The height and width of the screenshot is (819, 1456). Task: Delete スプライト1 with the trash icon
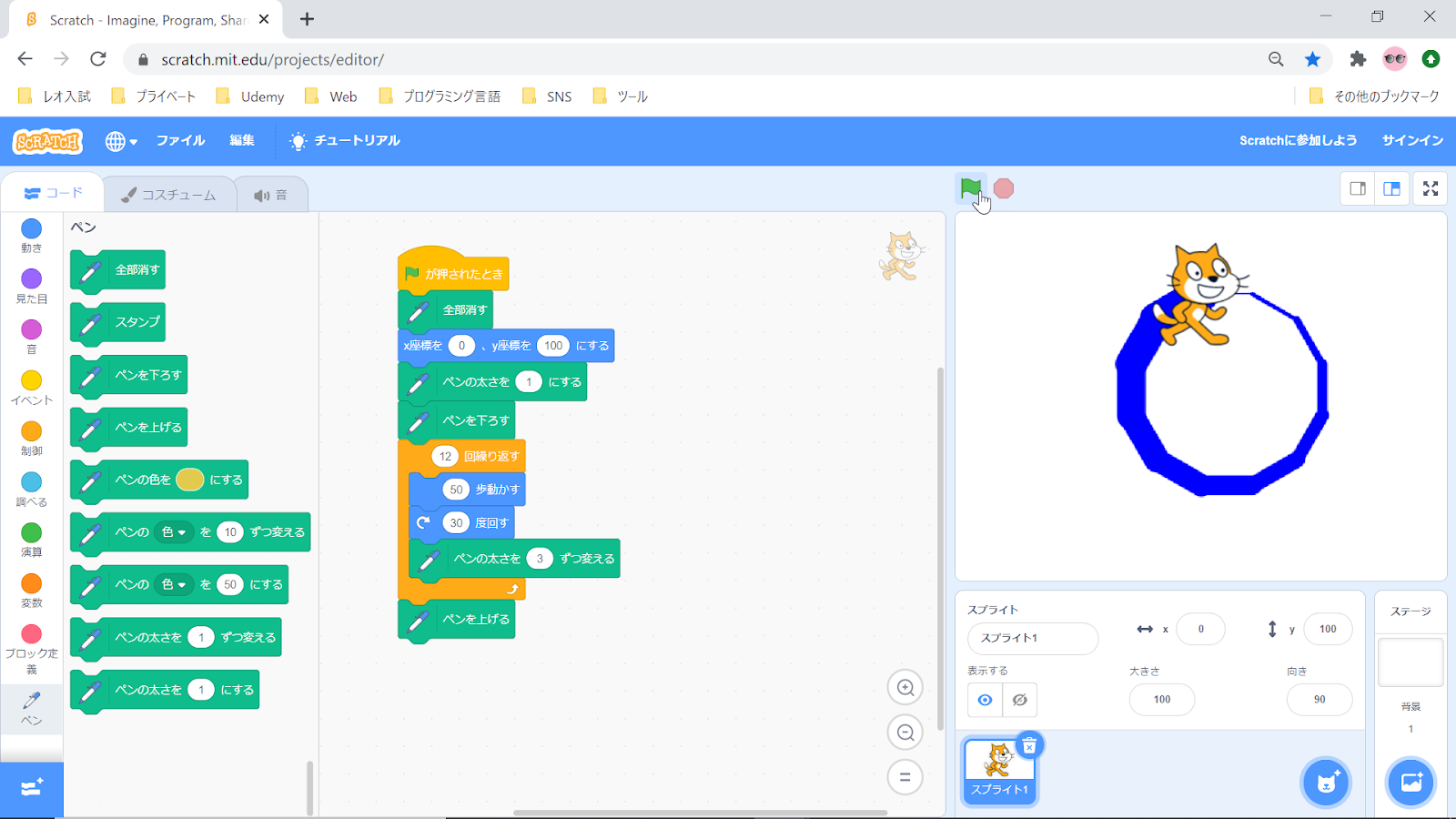1029,746
